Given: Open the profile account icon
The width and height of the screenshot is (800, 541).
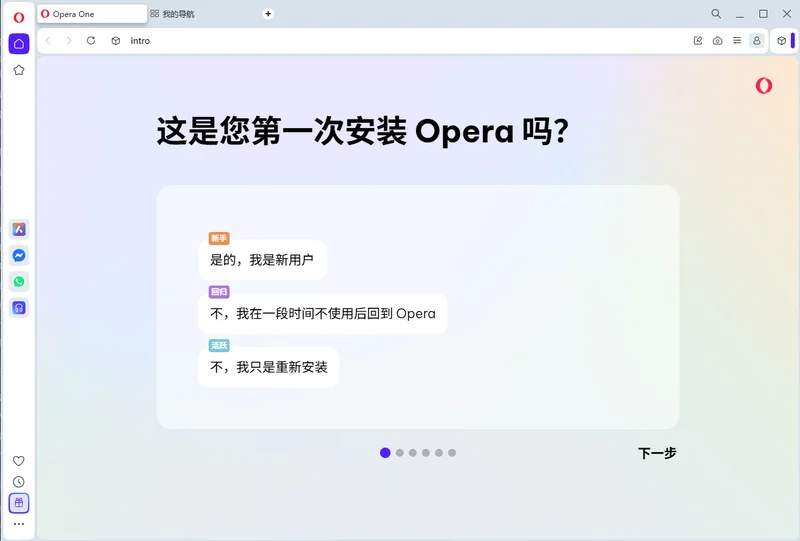Looking at the screenshot, I should (757, 41).
